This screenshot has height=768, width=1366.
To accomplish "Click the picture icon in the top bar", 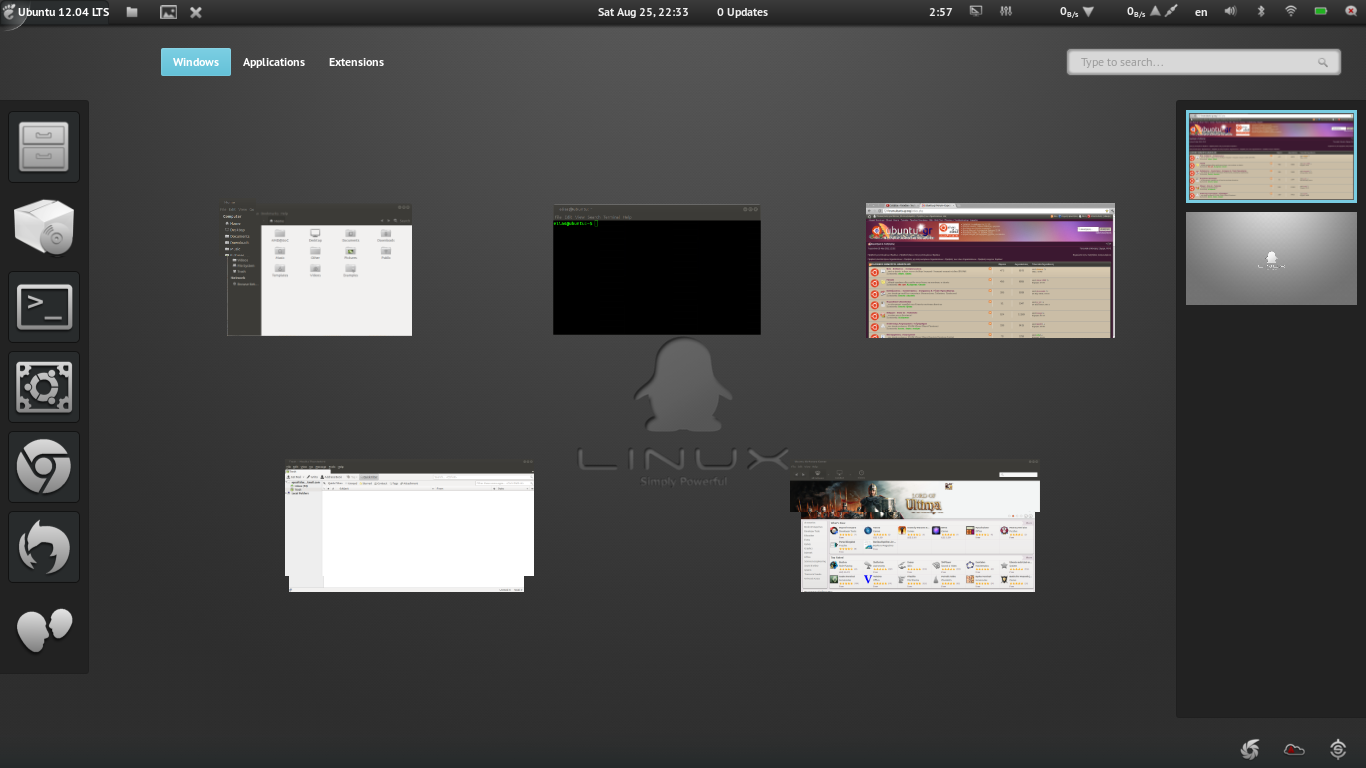I will [168, 12].
